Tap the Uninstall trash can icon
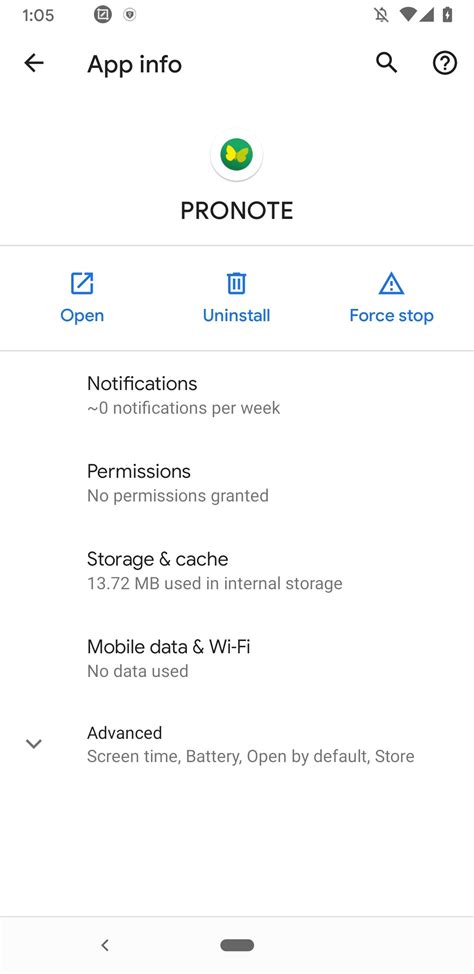The image size is (474, 974). coord(236,283)
